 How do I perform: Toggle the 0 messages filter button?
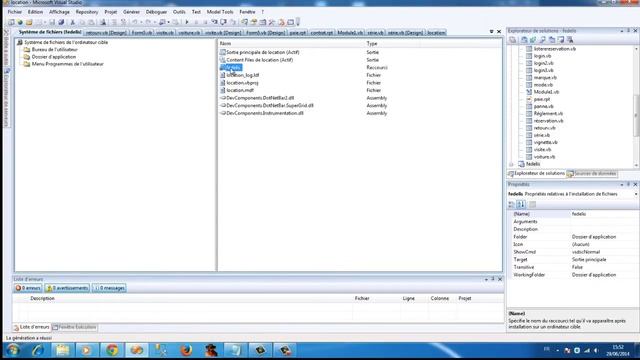coord(109,288)
